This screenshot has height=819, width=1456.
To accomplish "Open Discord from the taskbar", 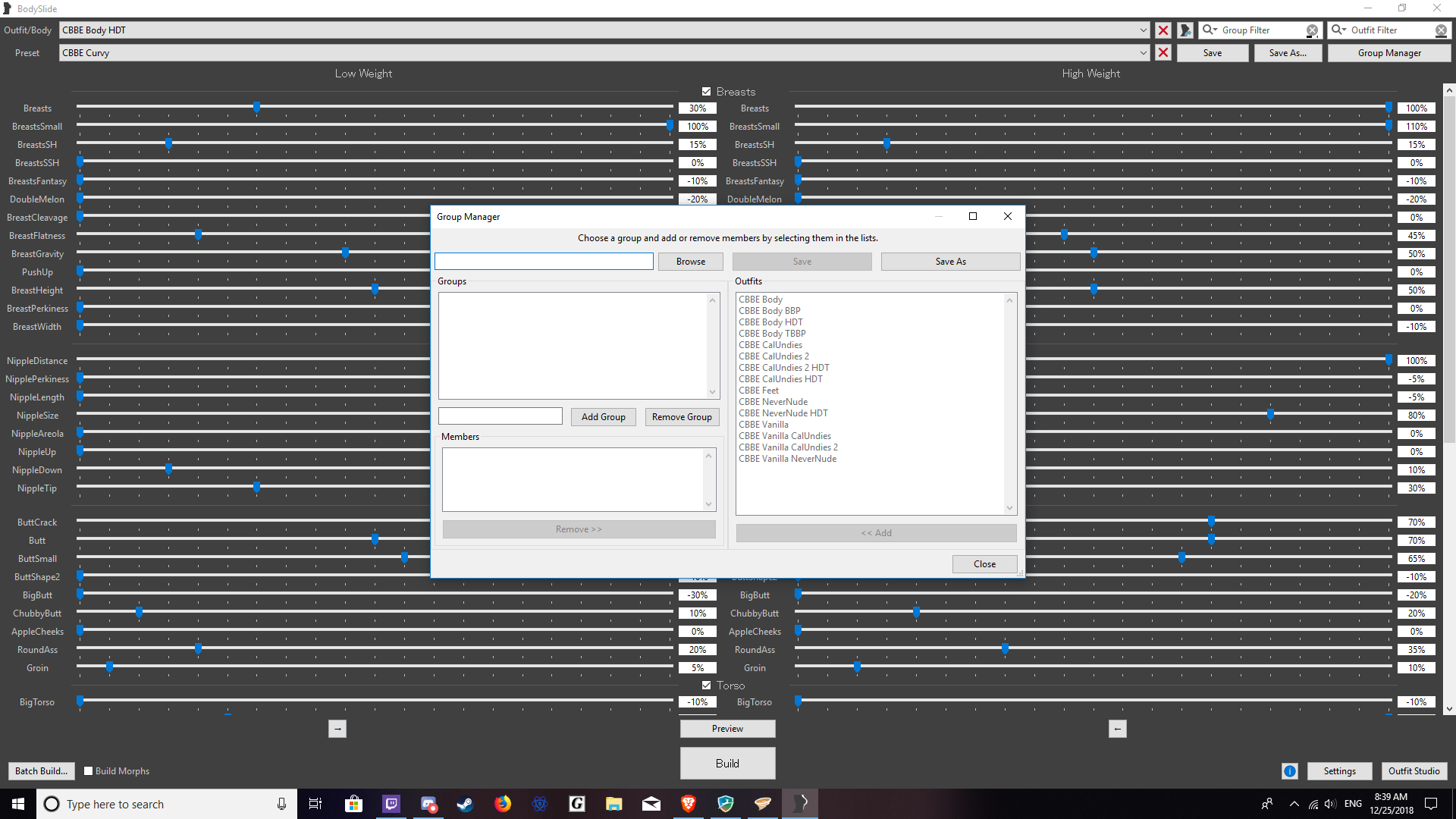I will coord(428,804).
